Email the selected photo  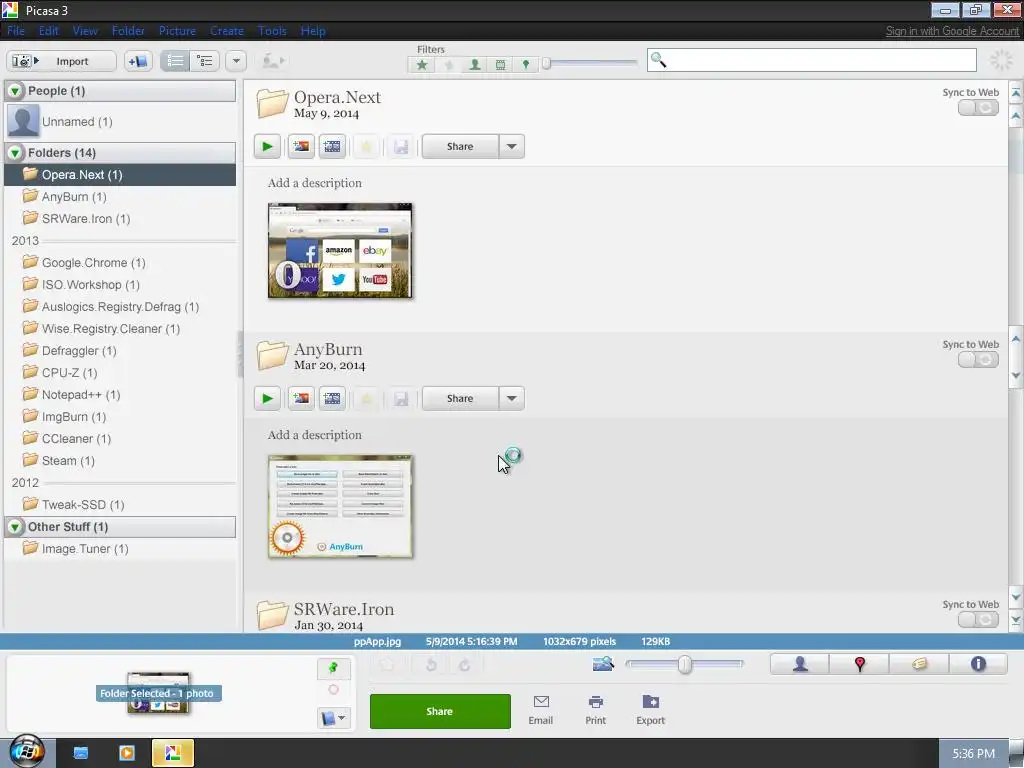[x=541, y=710]
